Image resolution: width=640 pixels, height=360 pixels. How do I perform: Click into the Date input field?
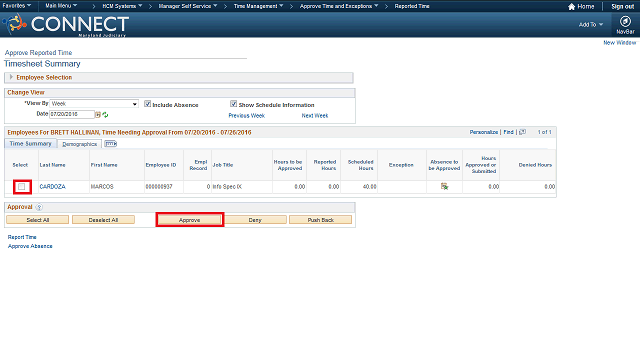tap(72, 114)
